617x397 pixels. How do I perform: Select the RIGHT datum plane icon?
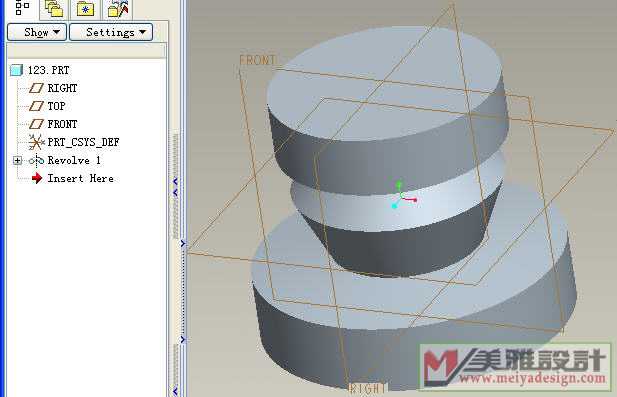36,88
